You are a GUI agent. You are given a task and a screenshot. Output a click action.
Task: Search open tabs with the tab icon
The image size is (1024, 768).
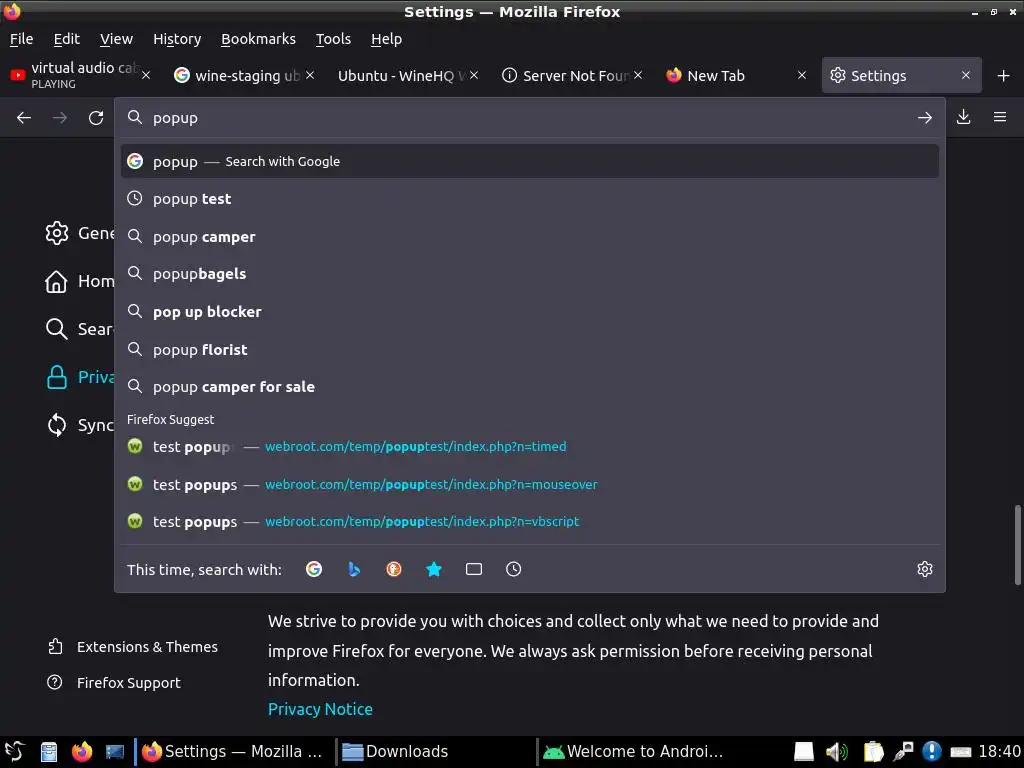[x=474, y=569]
